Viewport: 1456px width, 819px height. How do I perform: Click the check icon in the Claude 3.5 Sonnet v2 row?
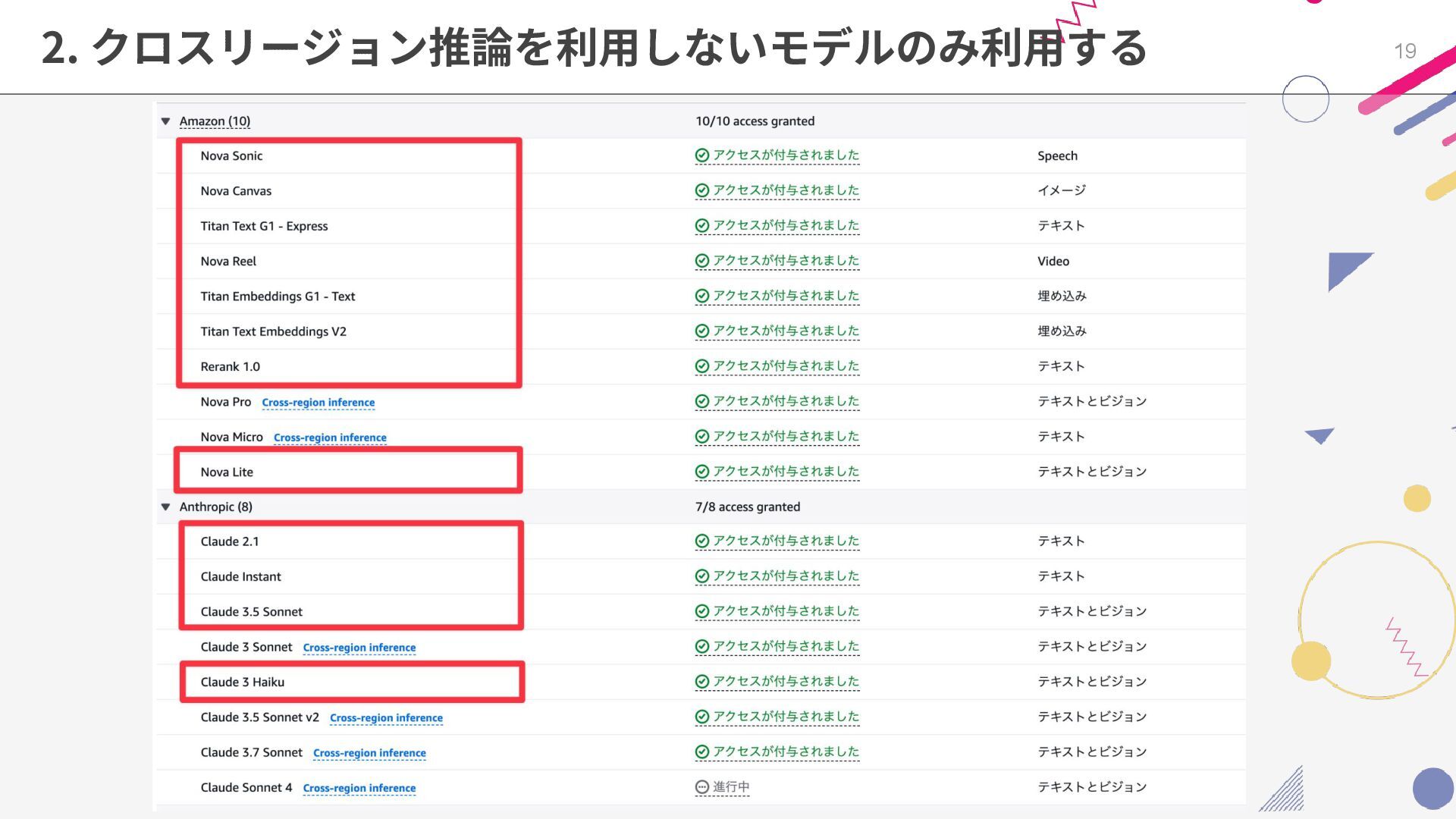[702, 717]
